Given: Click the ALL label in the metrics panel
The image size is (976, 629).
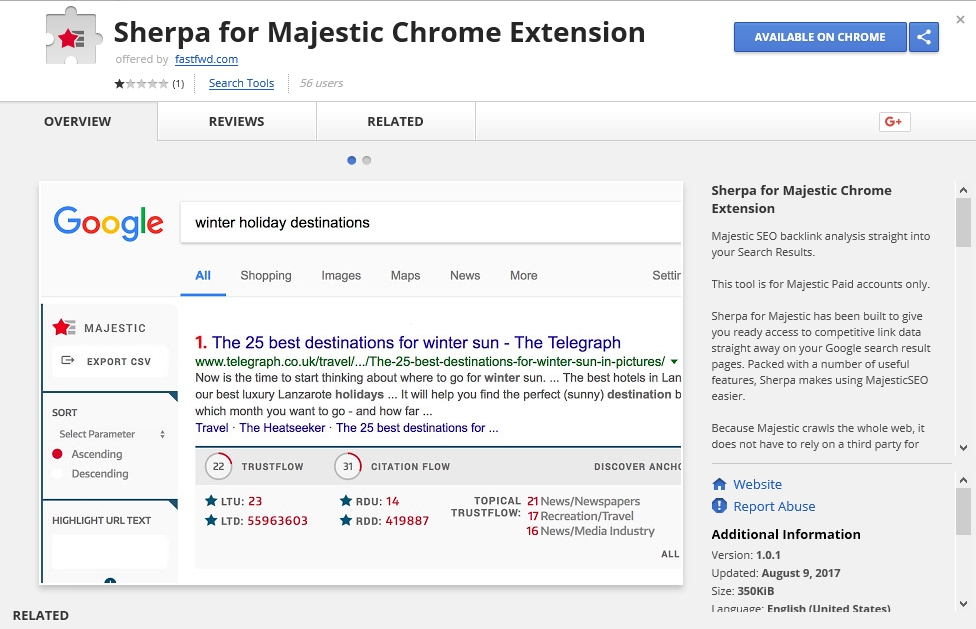Looking at the screenshot, I should pos(670,554).
